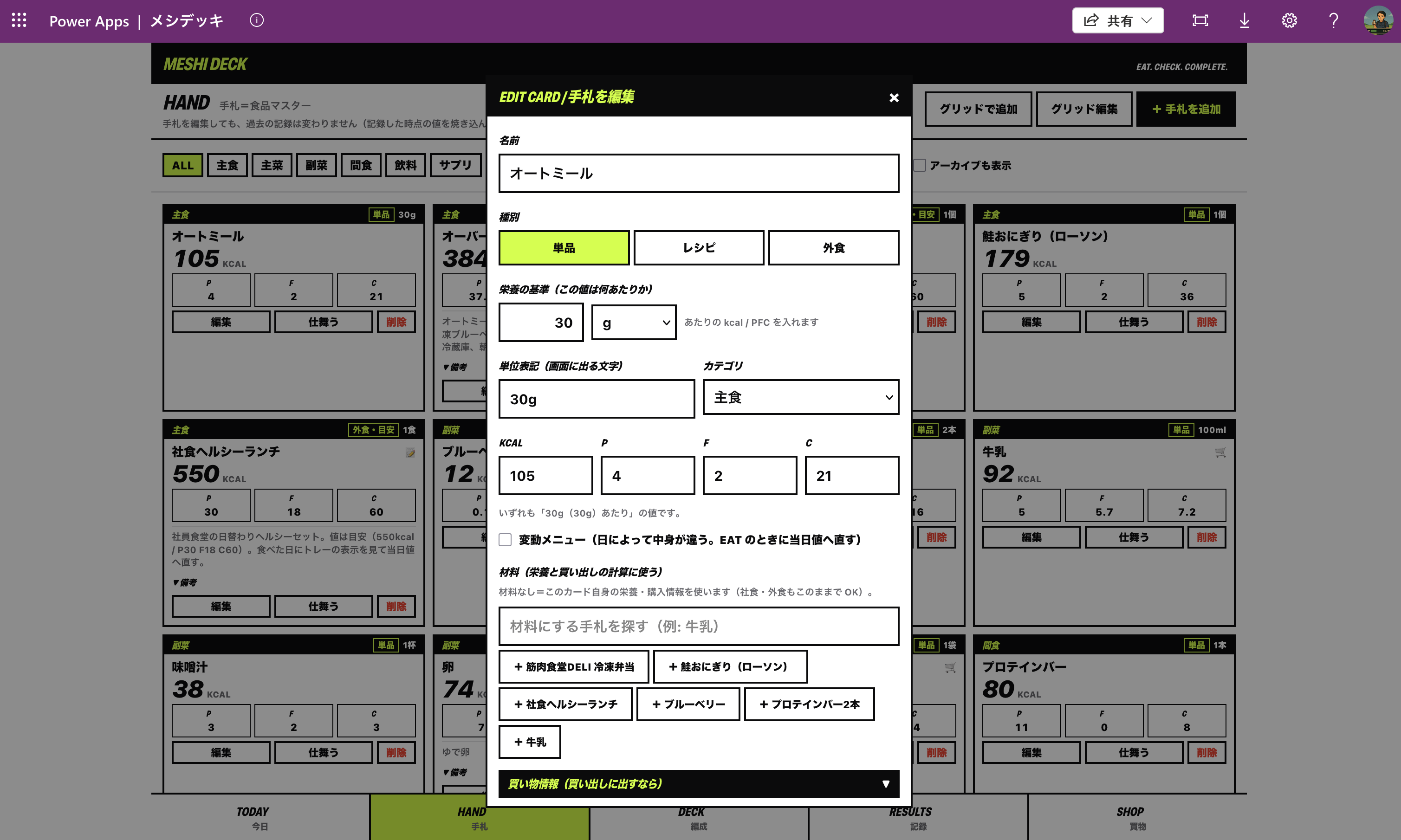Select the ALL category filter
The height and width of the screenshot is (840, 1401).
[x=182, y=165]
